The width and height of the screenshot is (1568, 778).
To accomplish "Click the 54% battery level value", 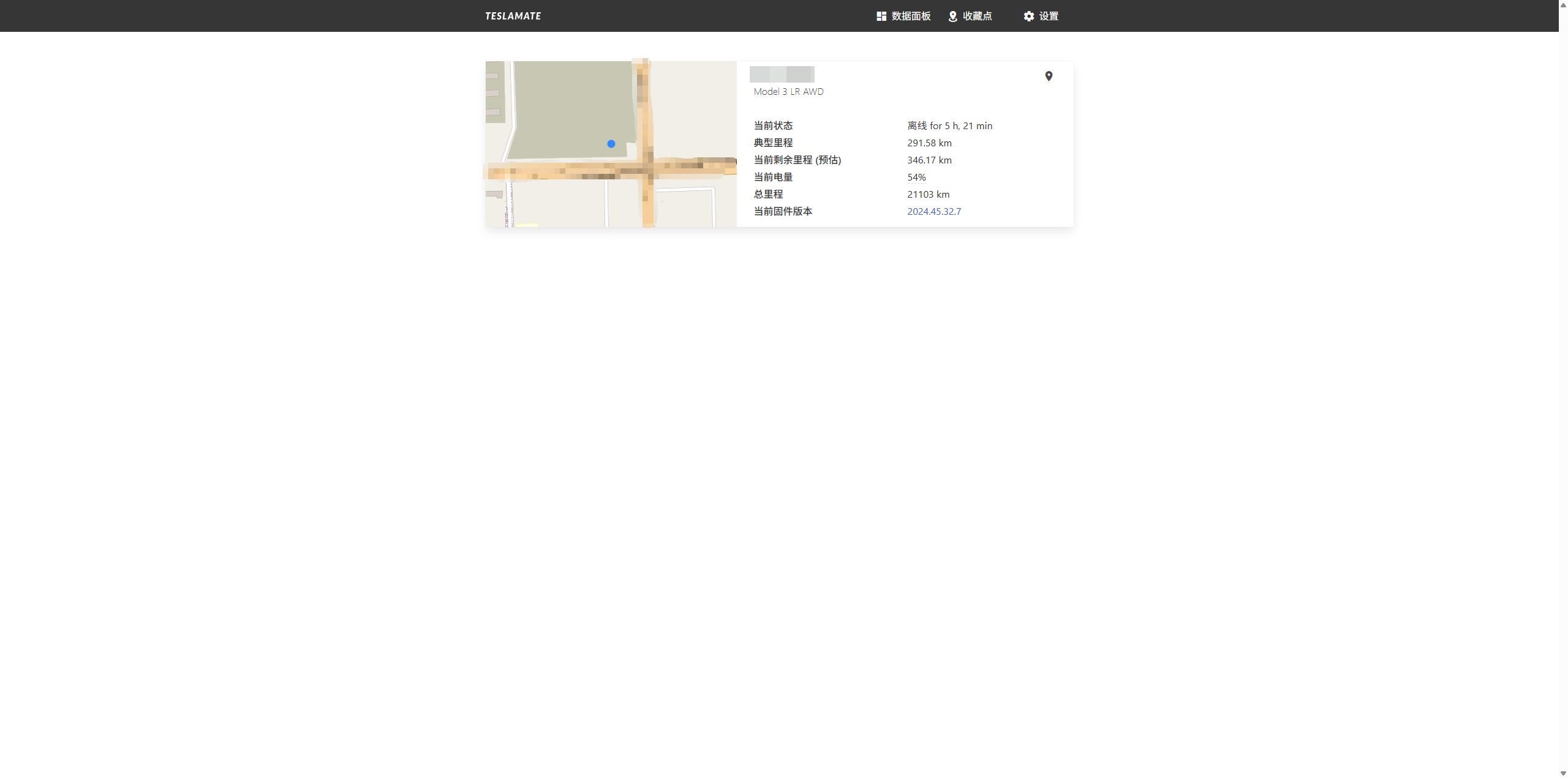I will point(916,177).
